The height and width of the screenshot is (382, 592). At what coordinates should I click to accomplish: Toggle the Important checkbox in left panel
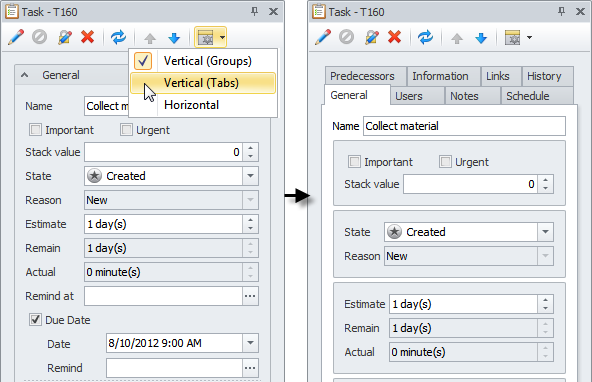(x=35, y=130)
